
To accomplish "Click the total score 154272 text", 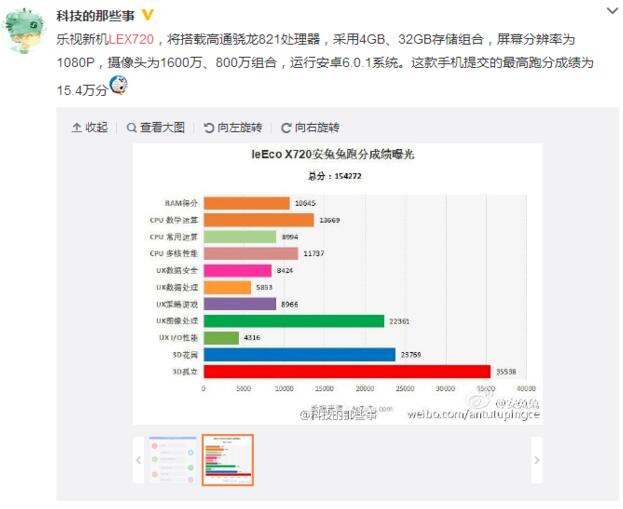I will 335,176.
